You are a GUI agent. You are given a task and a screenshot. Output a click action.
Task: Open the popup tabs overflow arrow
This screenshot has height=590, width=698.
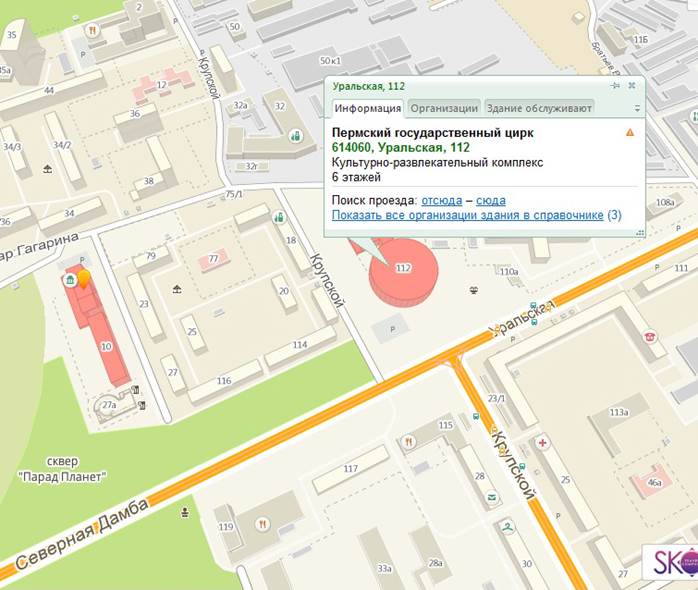point(637,108)
